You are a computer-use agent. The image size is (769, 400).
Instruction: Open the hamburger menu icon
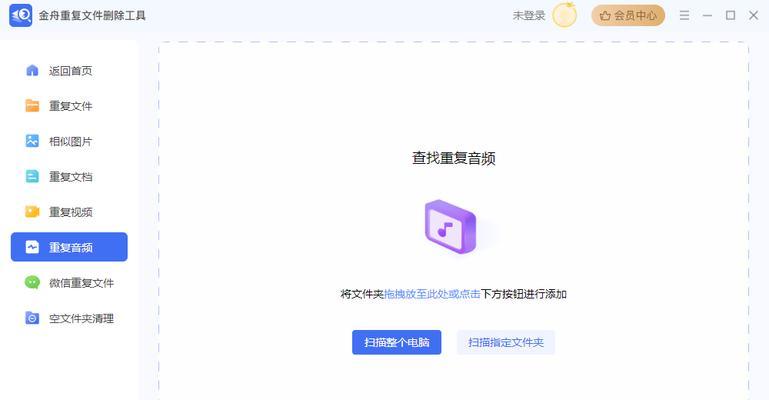[x=684, y=16]
